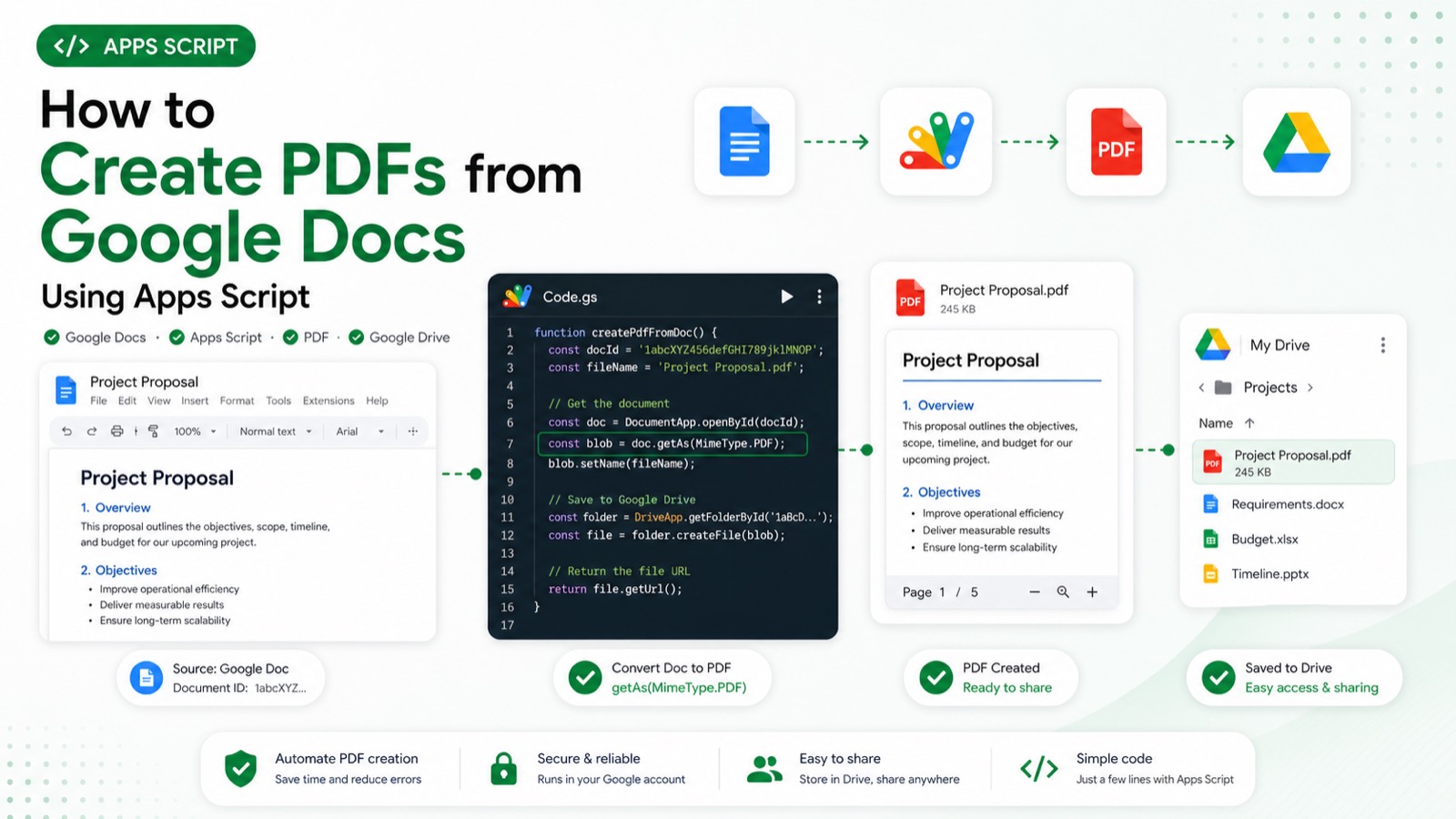Open the Format menu in Docs
Image resolution: width=1456 pixels, height=819 pixels.
coord(237,400)
